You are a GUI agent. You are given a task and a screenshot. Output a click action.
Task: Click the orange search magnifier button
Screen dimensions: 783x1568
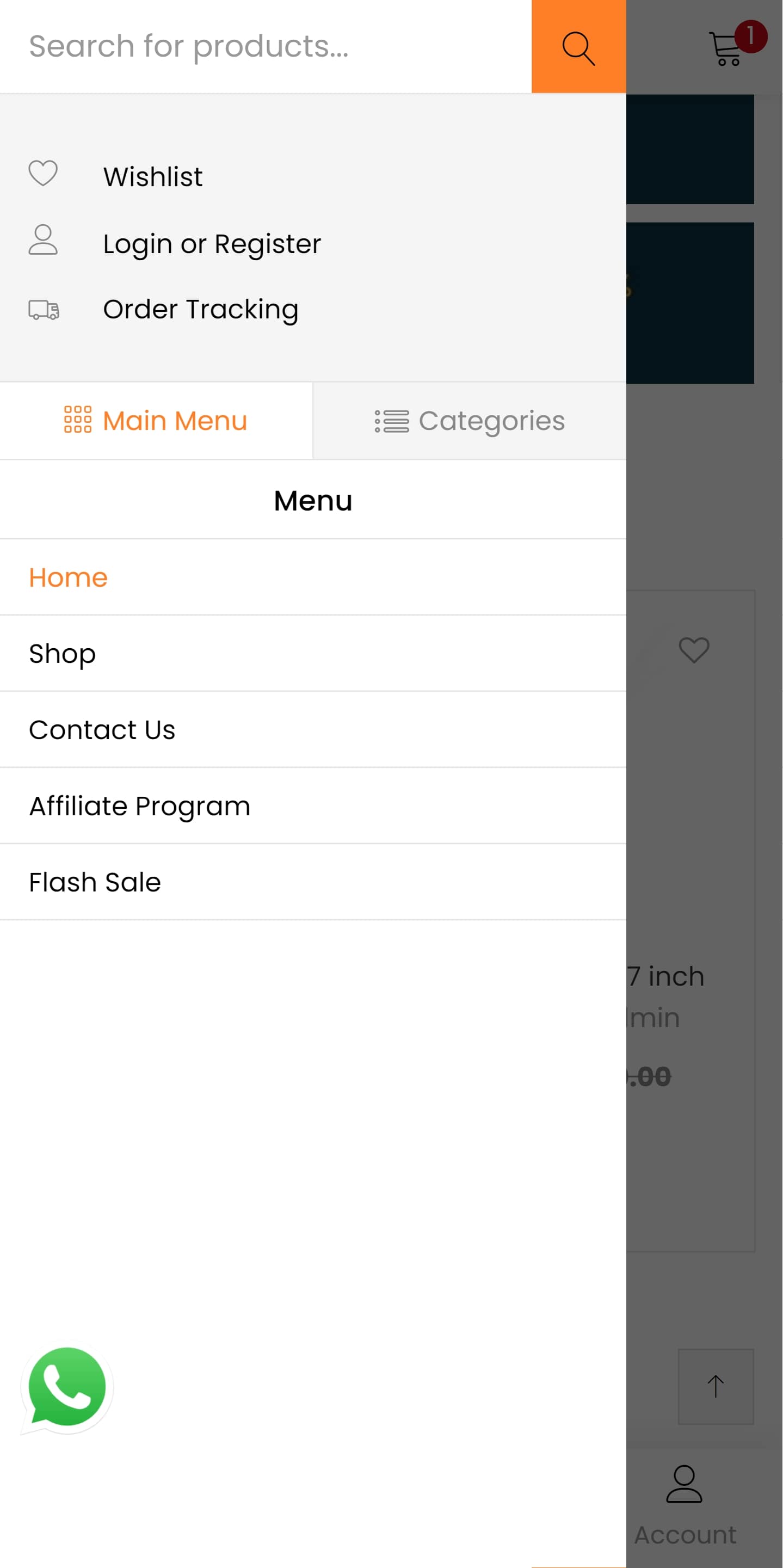[578, 47]
